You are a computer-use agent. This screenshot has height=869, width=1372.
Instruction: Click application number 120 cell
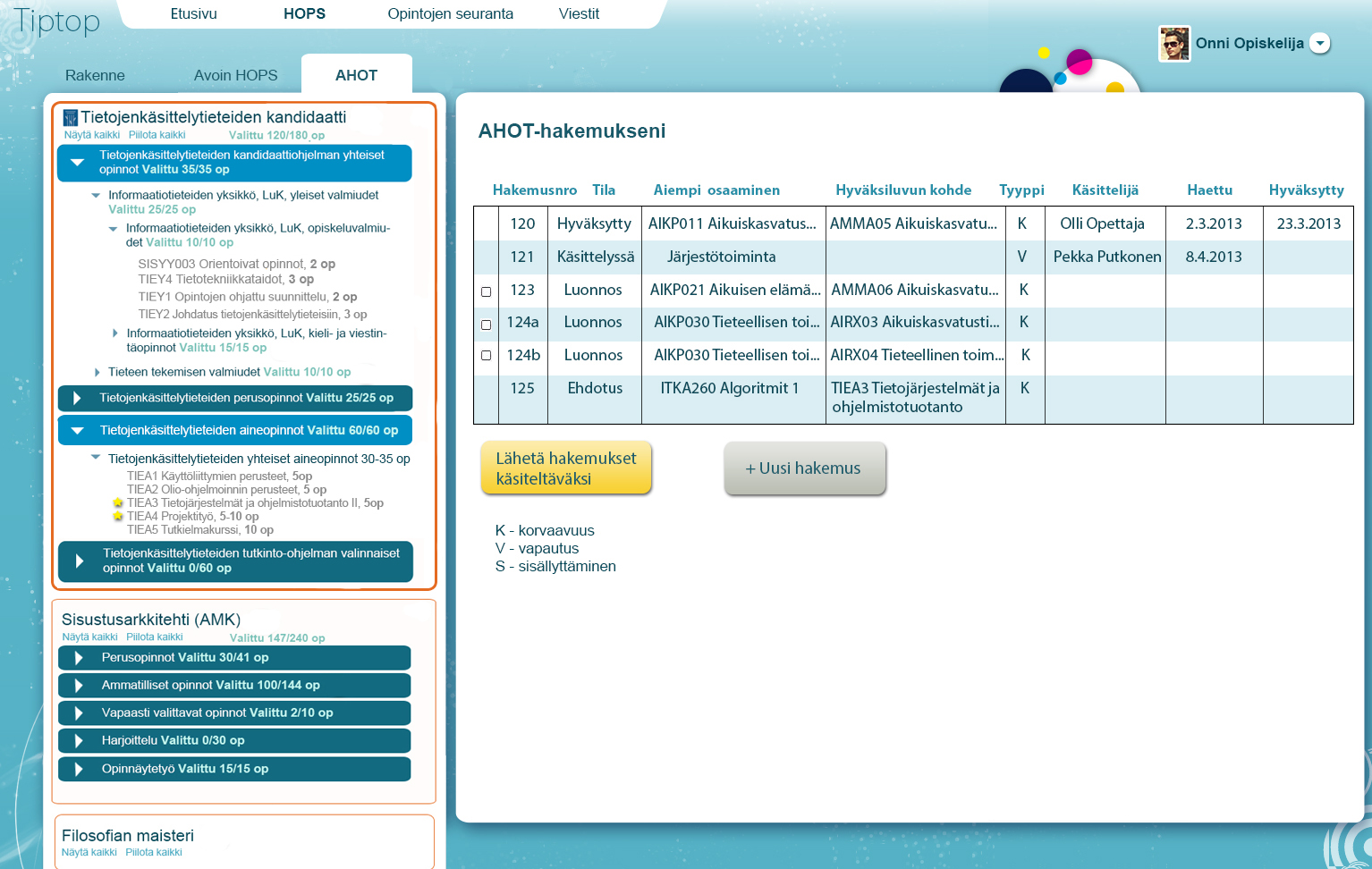point(523,224)
